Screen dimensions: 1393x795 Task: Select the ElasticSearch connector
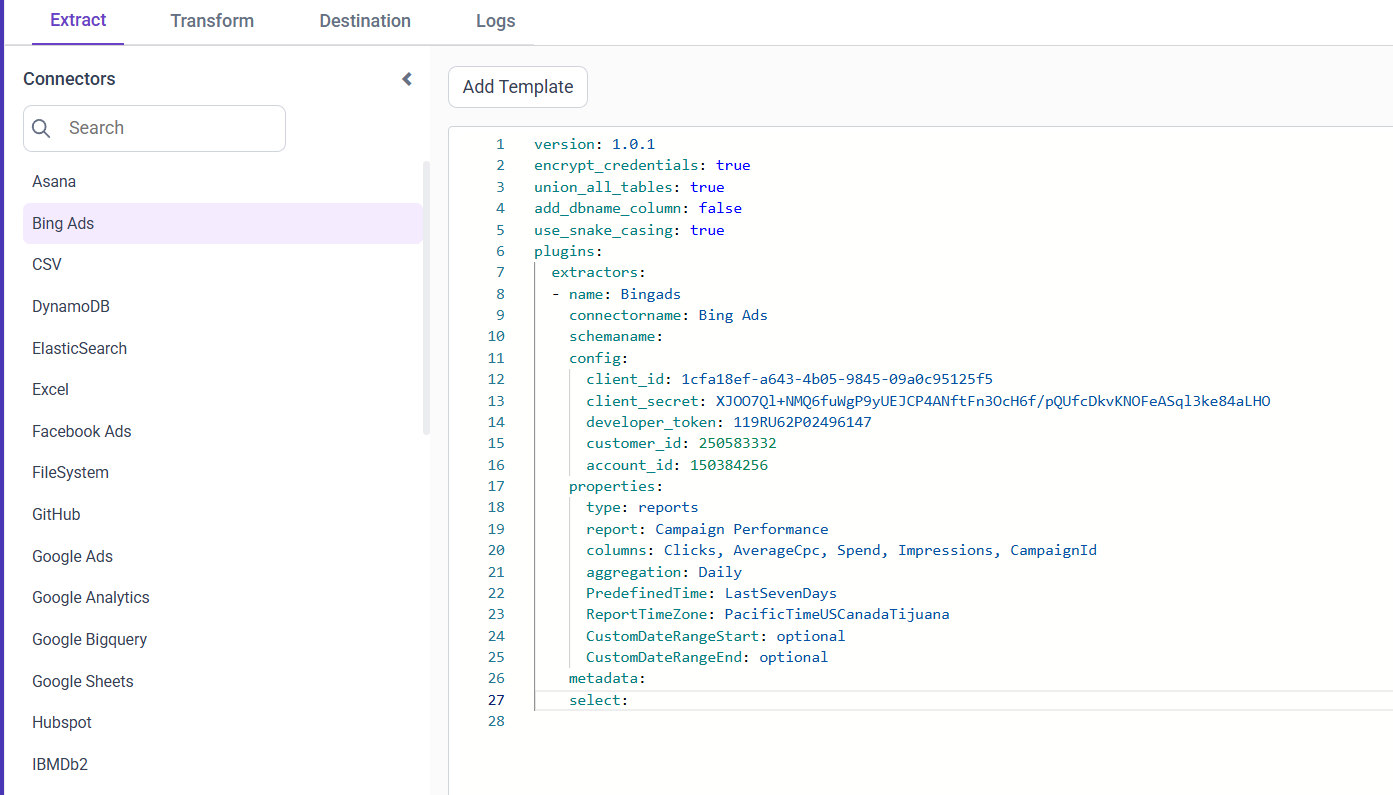79,348
